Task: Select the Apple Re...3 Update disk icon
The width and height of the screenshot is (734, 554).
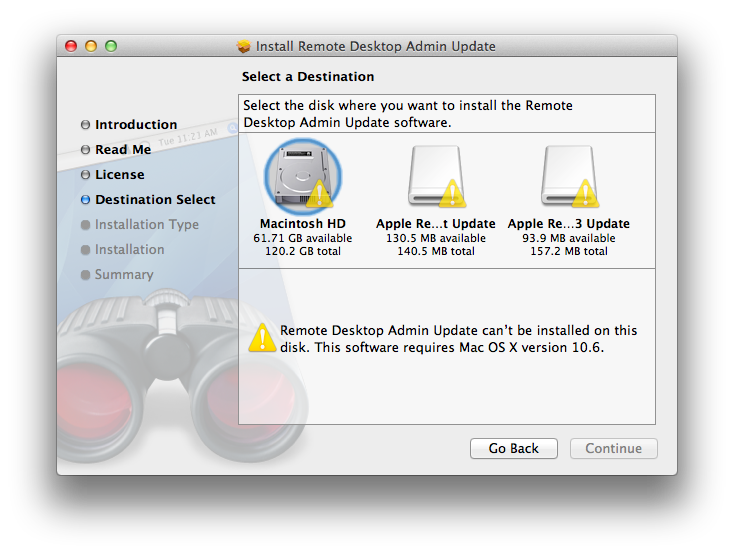Action: (569, 177)
